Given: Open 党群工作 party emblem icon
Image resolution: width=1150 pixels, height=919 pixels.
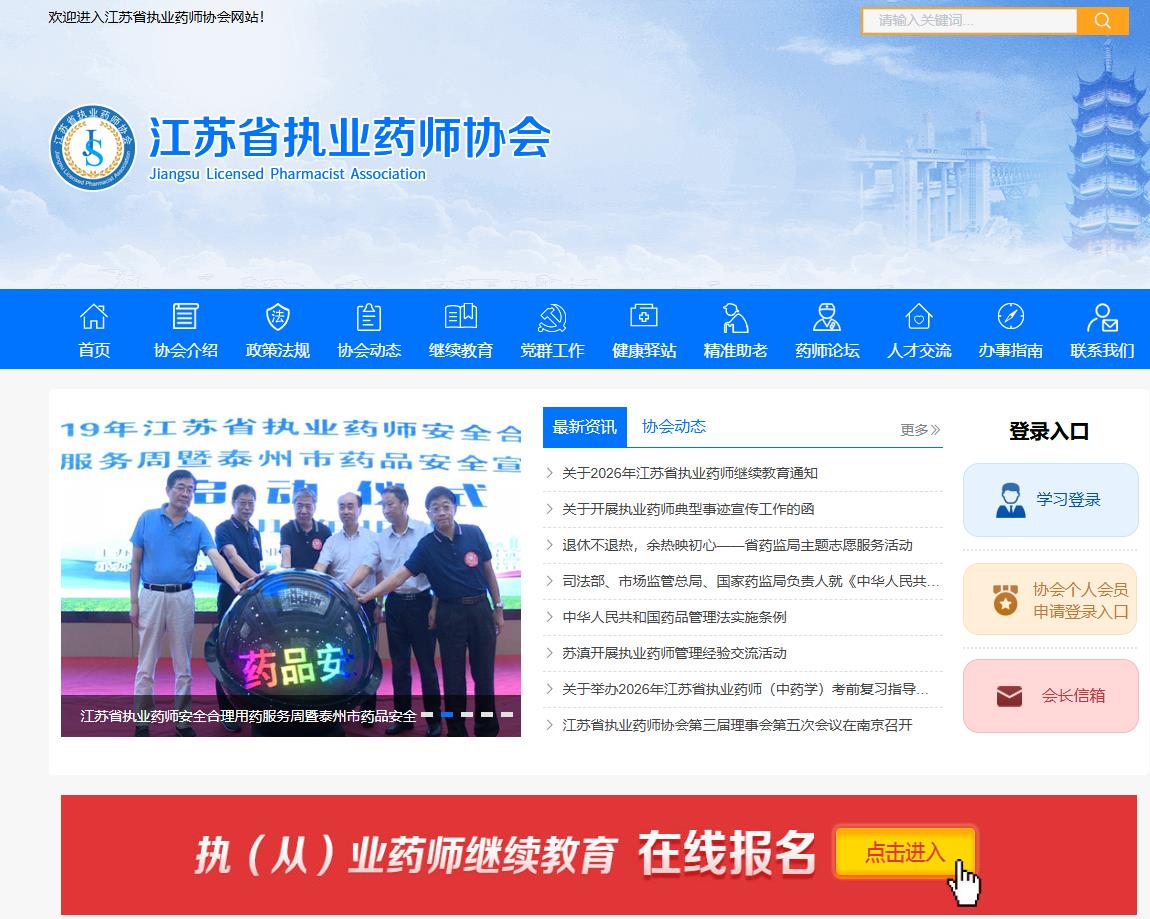Looking at the screenshot, I should (x=552, y=318).
